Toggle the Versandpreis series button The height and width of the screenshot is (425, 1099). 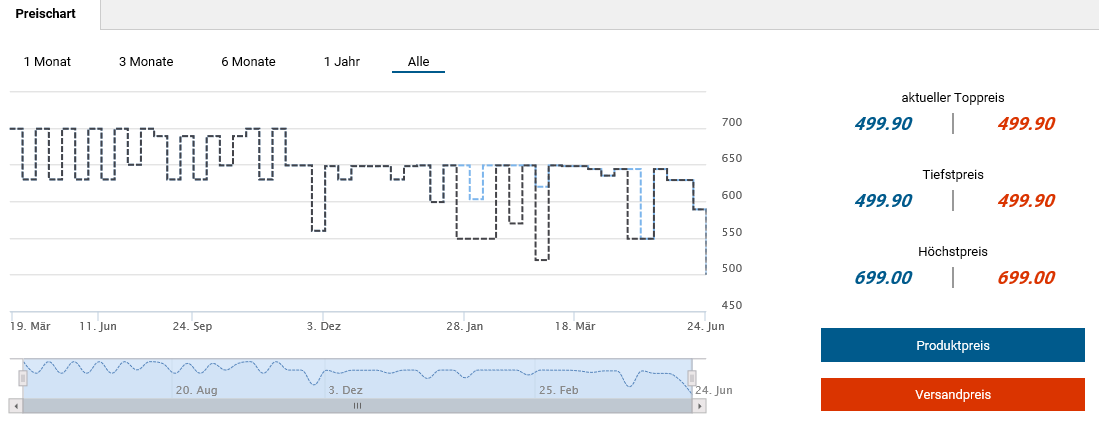952,394
